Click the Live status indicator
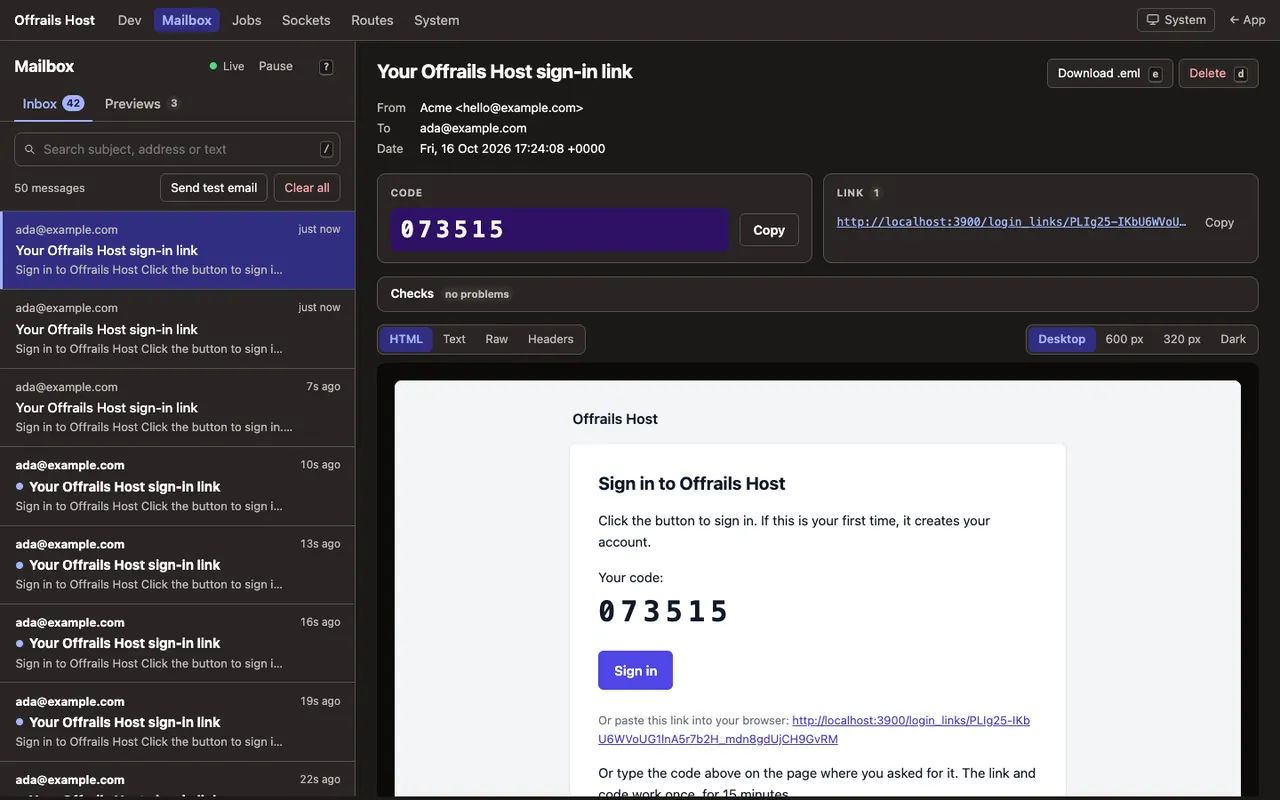Viewport: 1280px width, 800px height. click(227, 66)
